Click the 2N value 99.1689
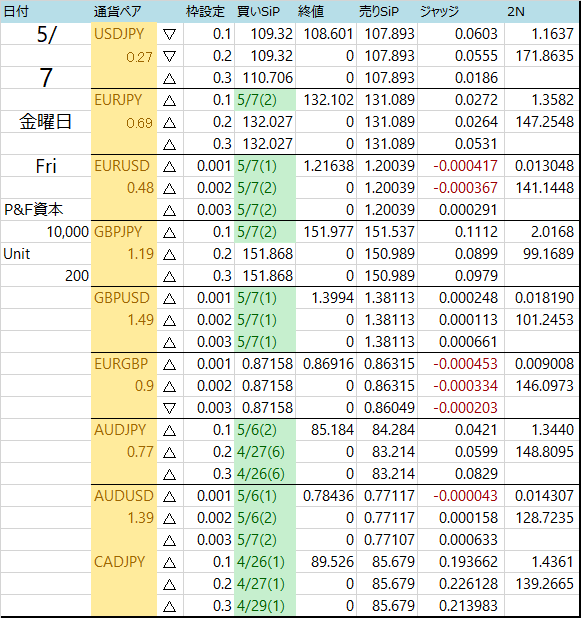 point(548,253)
